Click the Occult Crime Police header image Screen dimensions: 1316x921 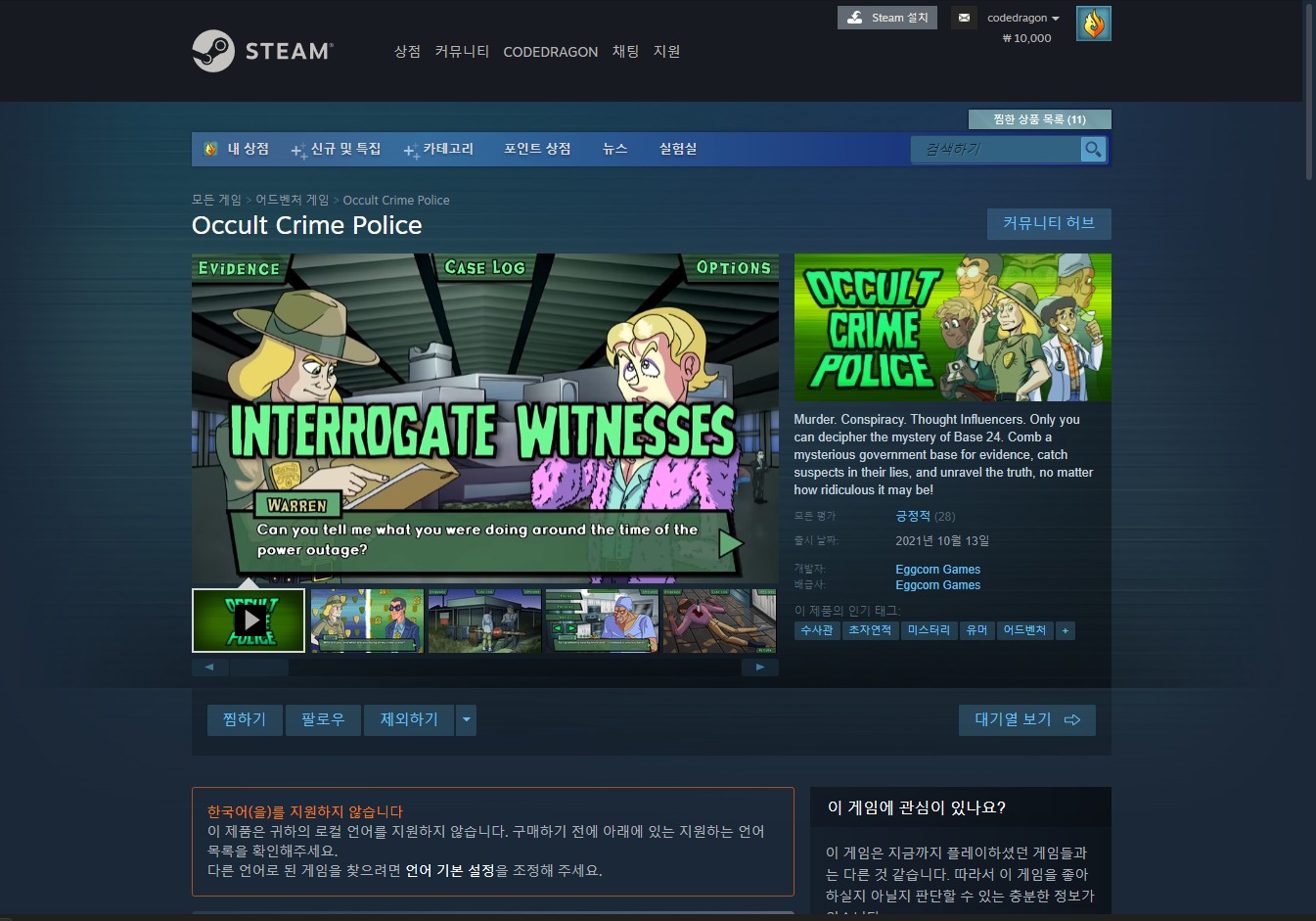click(953, 327)
